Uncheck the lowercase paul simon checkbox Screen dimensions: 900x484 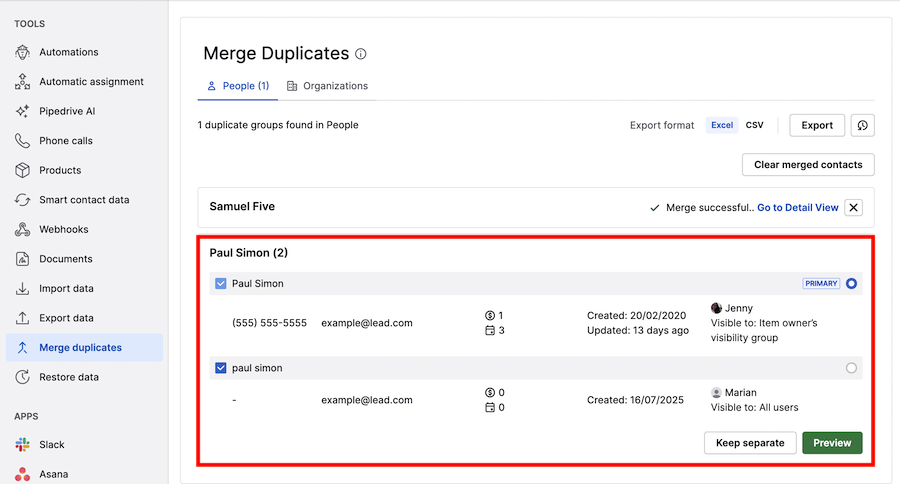pyautogui.click(x=220, y=368)
